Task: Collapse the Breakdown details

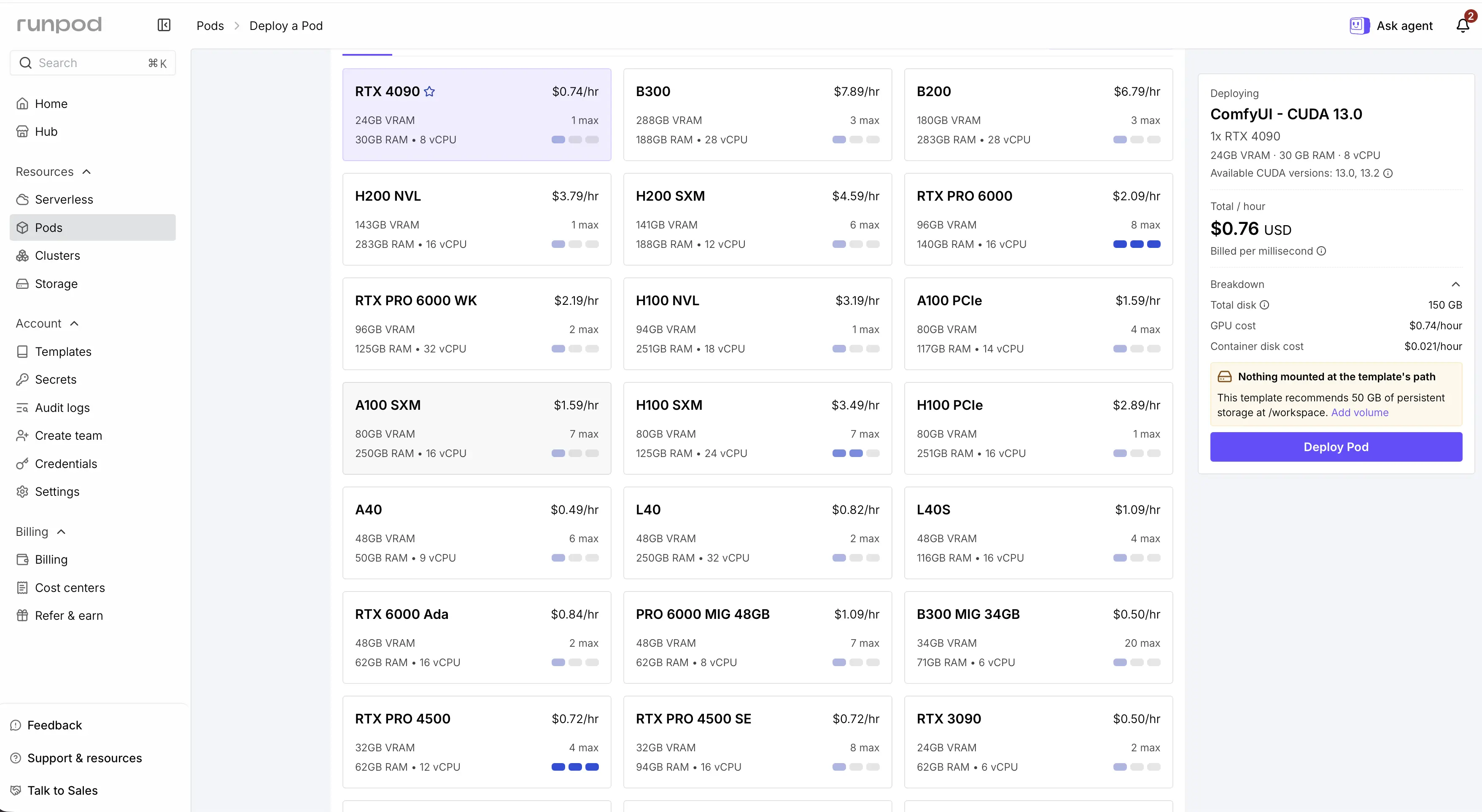Action: [x=1455, y=284]
